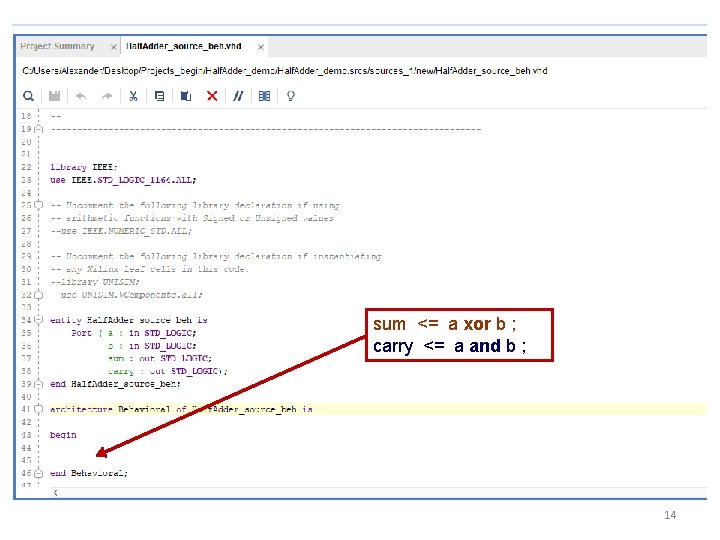The height and width of the screenshot is (540, 720).
Task: Click '--use IEEE.NUMERIC_STD.ALL;' comment line
Action: point(121,231)
